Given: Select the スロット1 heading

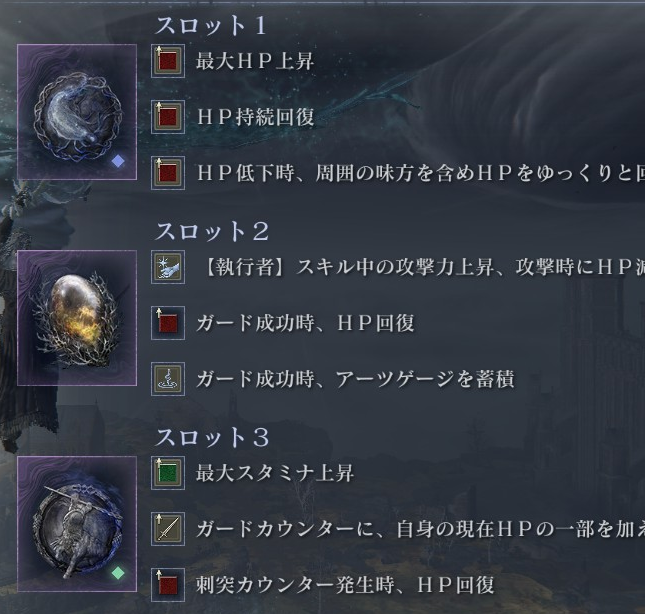Looking at the screenshot, I should [211, 25].
